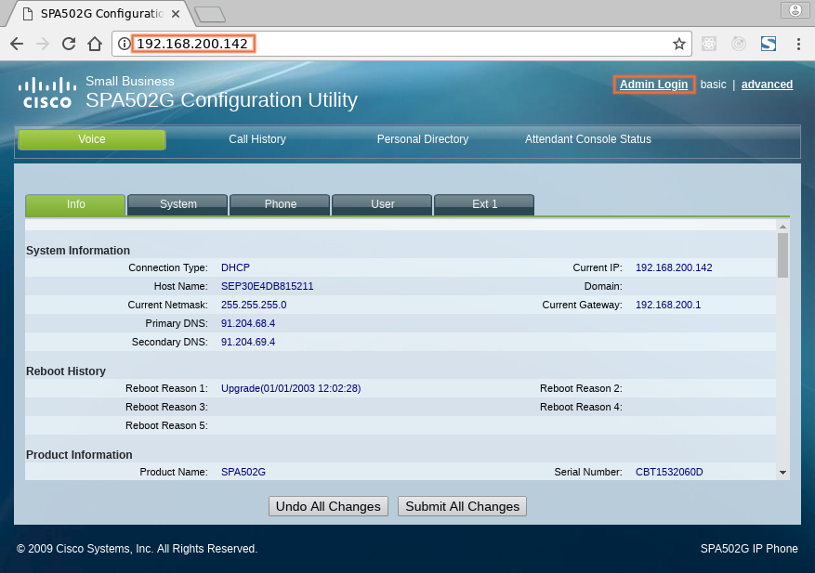815x573 pixels.
Task: Click the Cisco logo
Action: [x=47, y=93]
